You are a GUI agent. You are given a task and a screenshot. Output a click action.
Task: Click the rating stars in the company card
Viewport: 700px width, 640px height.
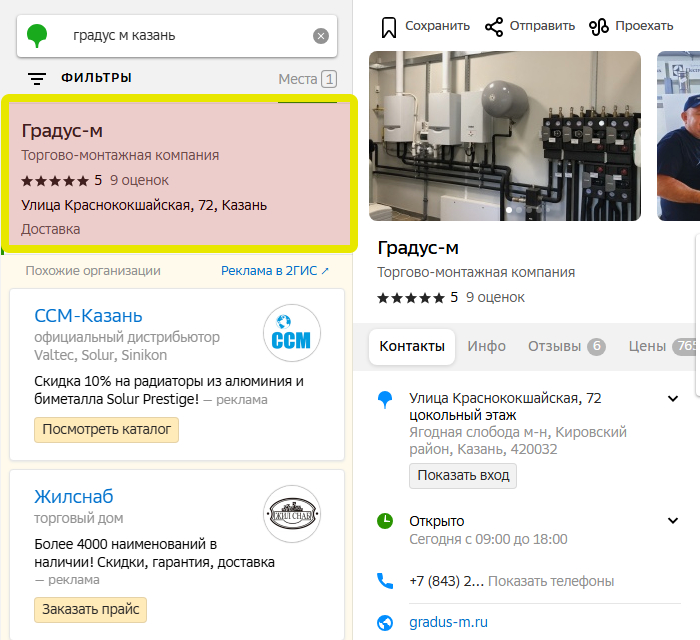tap(411, 298)
